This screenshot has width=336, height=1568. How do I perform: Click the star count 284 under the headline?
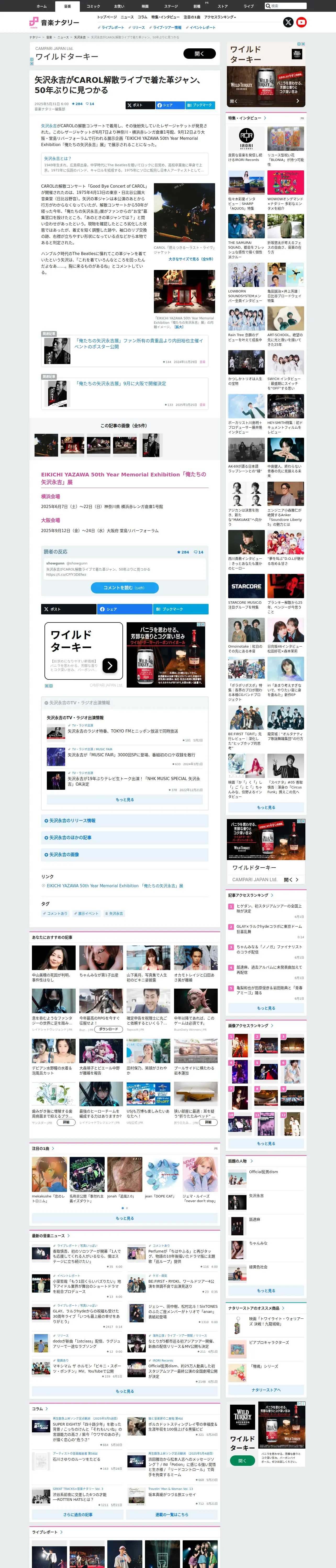77,104
